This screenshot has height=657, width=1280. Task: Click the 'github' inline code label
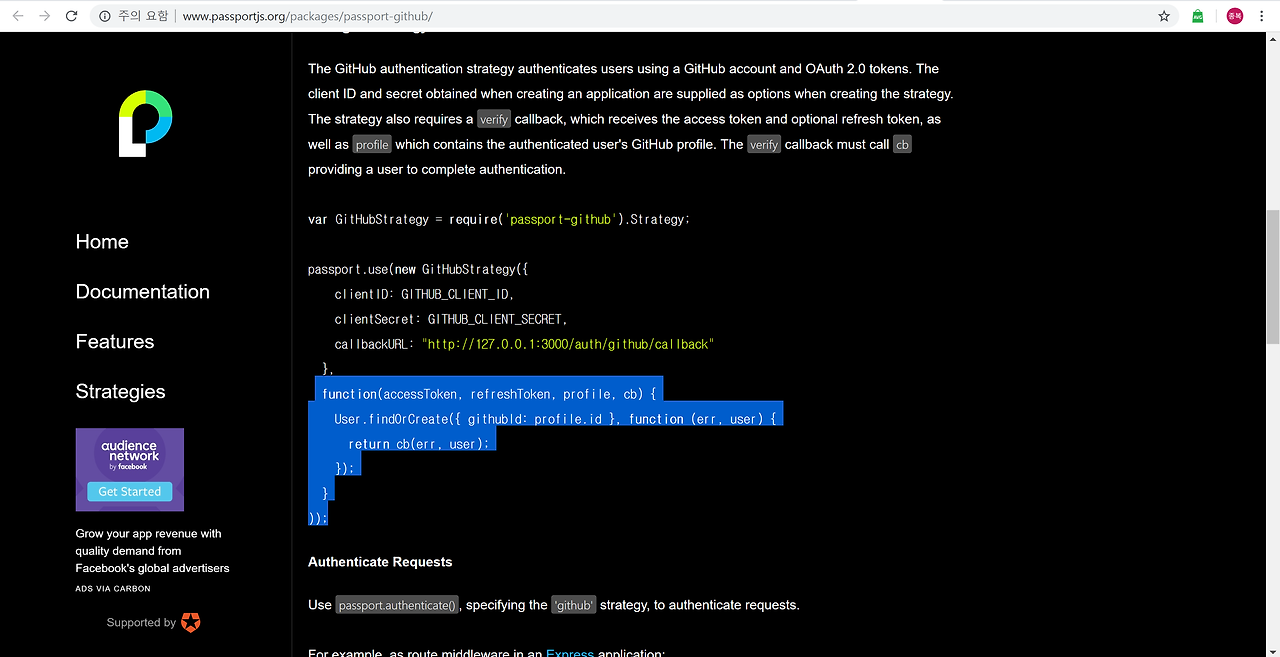coord(574,605)
